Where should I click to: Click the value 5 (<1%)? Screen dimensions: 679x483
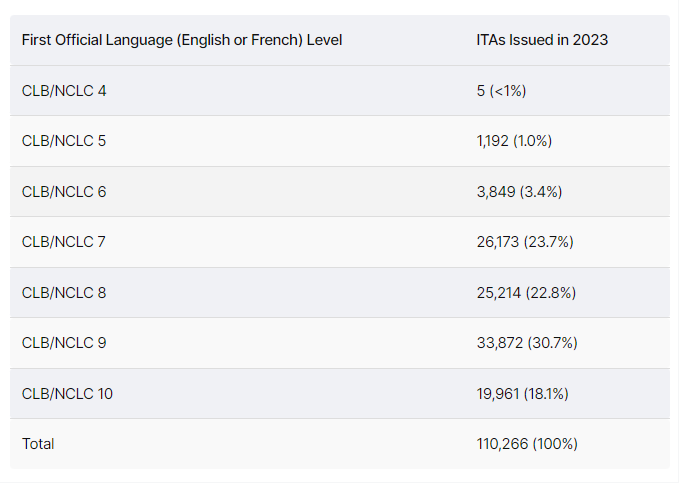tap(501, 90)
